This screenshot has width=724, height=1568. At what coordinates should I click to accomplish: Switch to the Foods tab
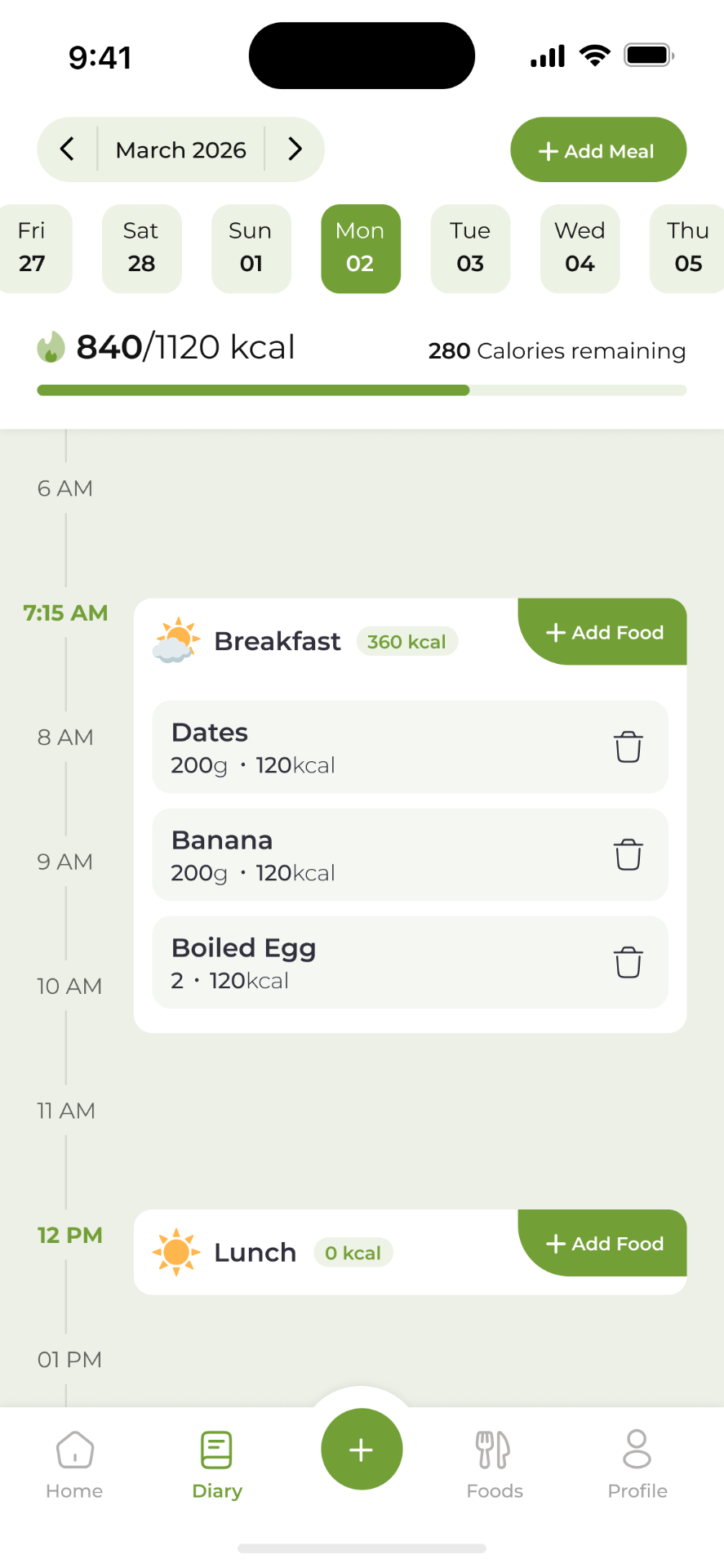tap(494, 1463)
